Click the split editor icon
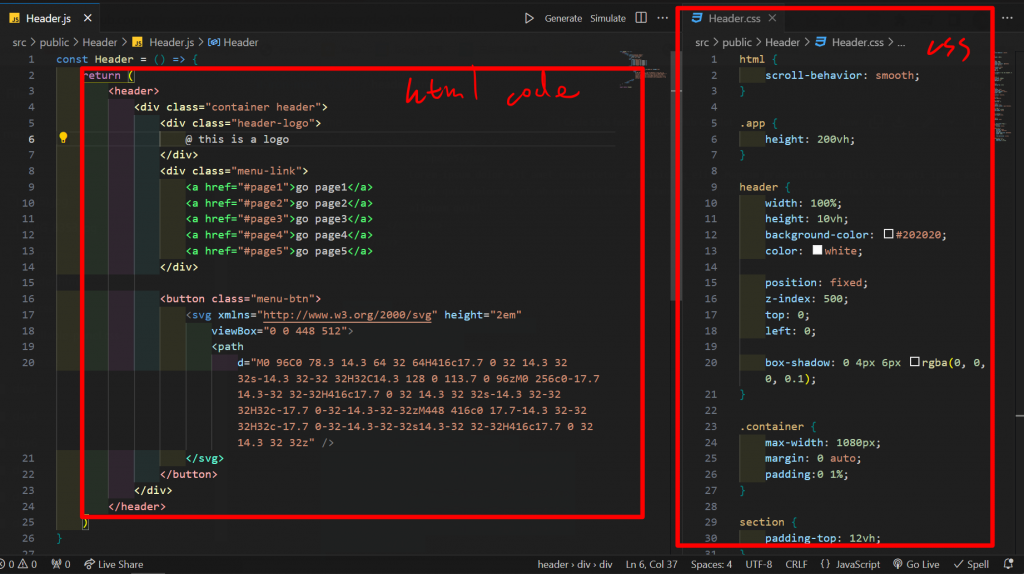Screen dimensions: 1024x574 [641, 18]
